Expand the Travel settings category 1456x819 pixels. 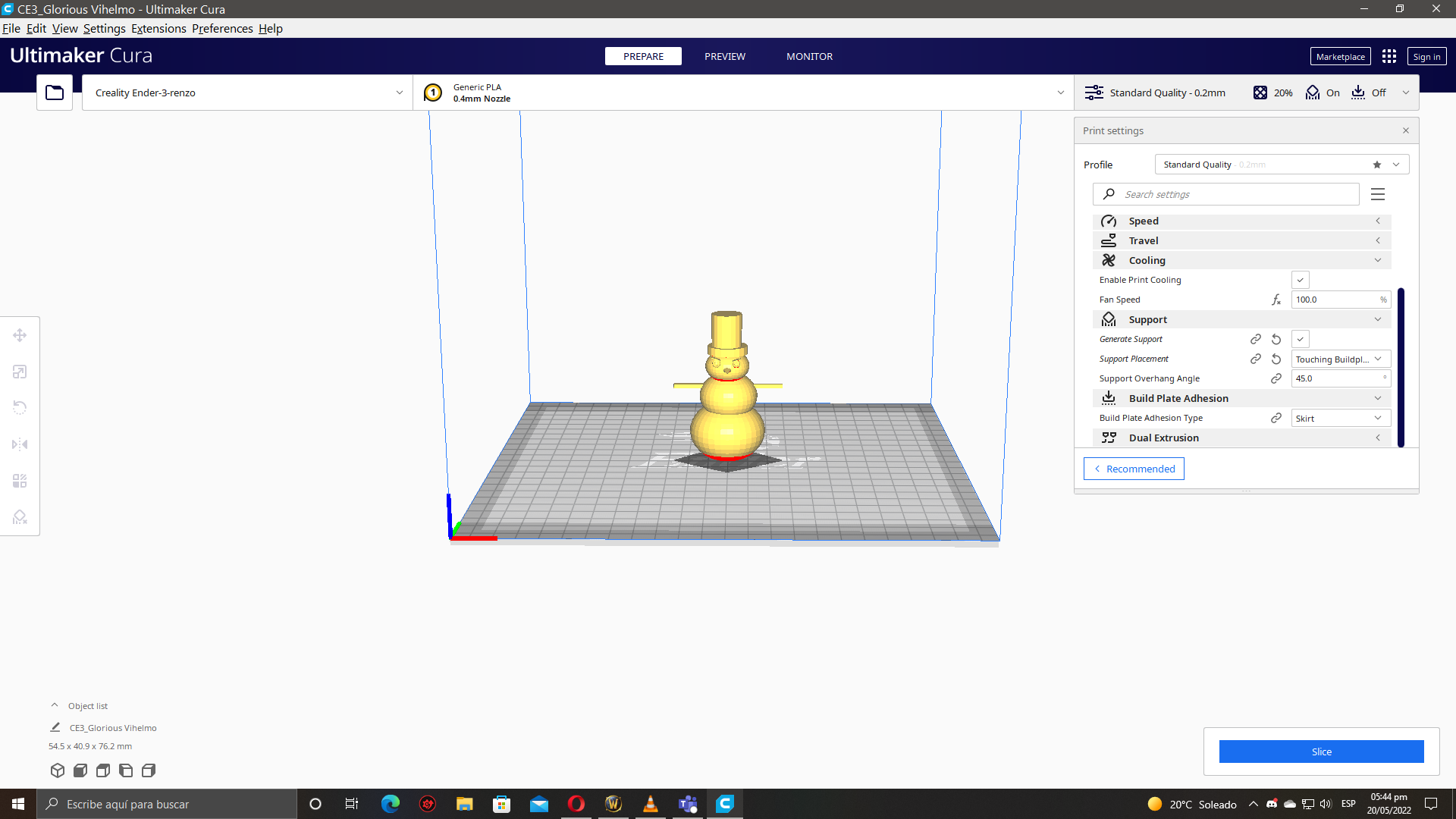pyautogui.click(x=1241, y=240)
